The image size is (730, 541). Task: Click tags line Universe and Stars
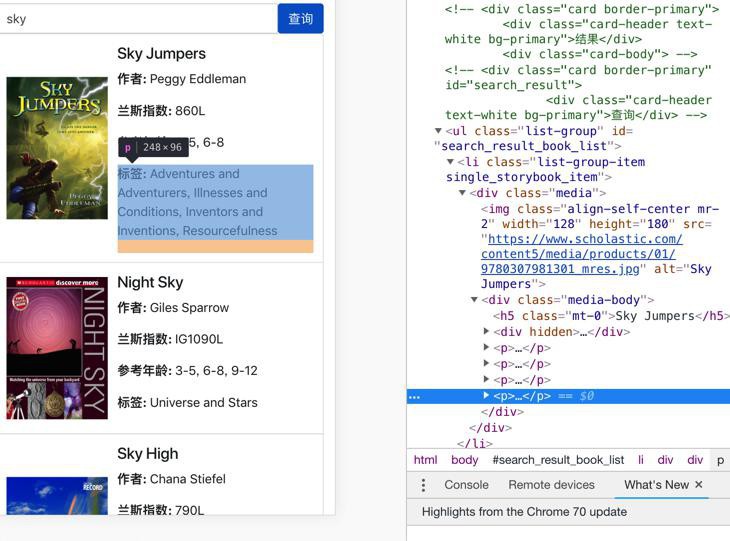[x=187, y=403]
